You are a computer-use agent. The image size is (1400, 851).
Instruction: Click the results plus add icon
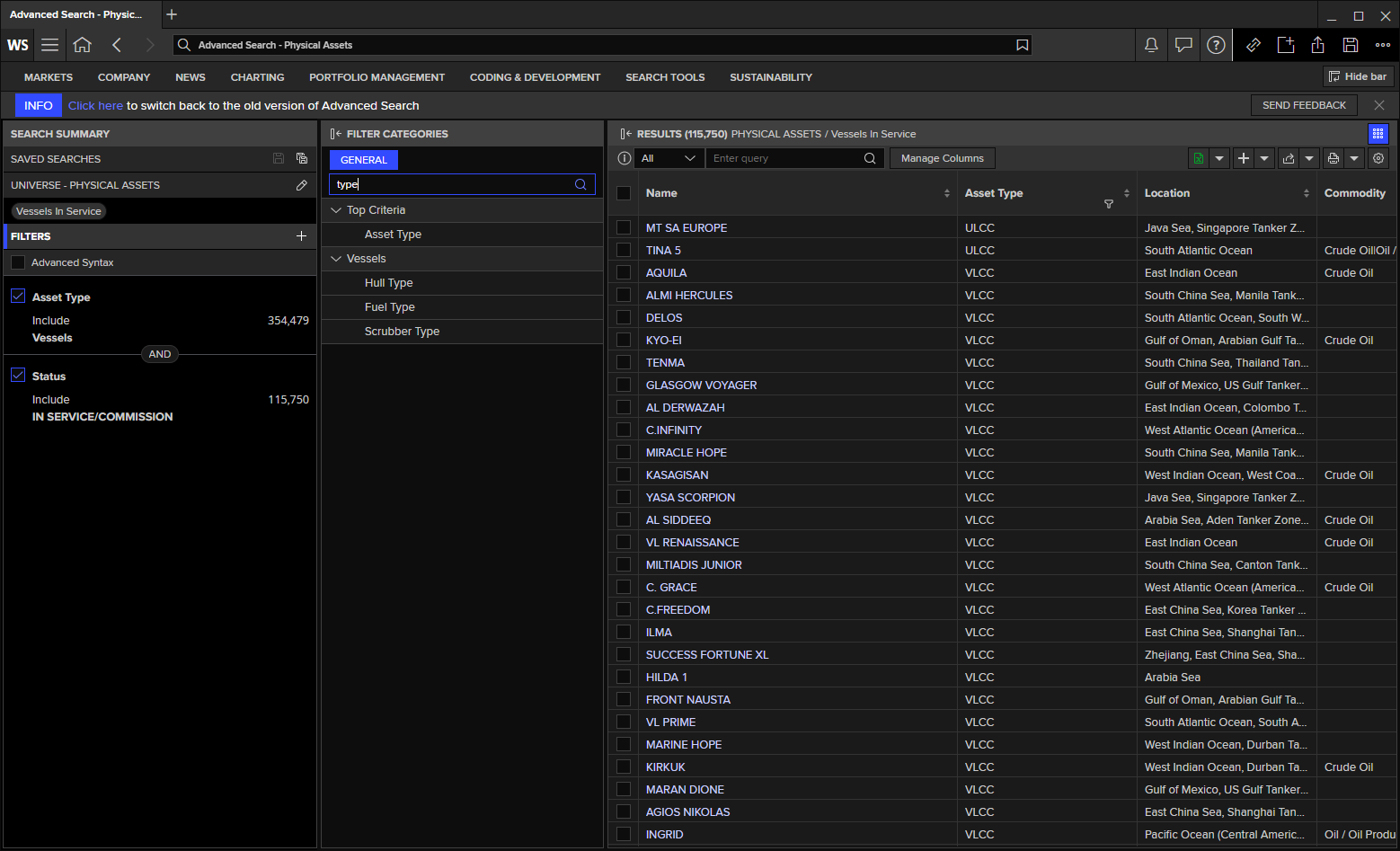tap(1244, 158)
